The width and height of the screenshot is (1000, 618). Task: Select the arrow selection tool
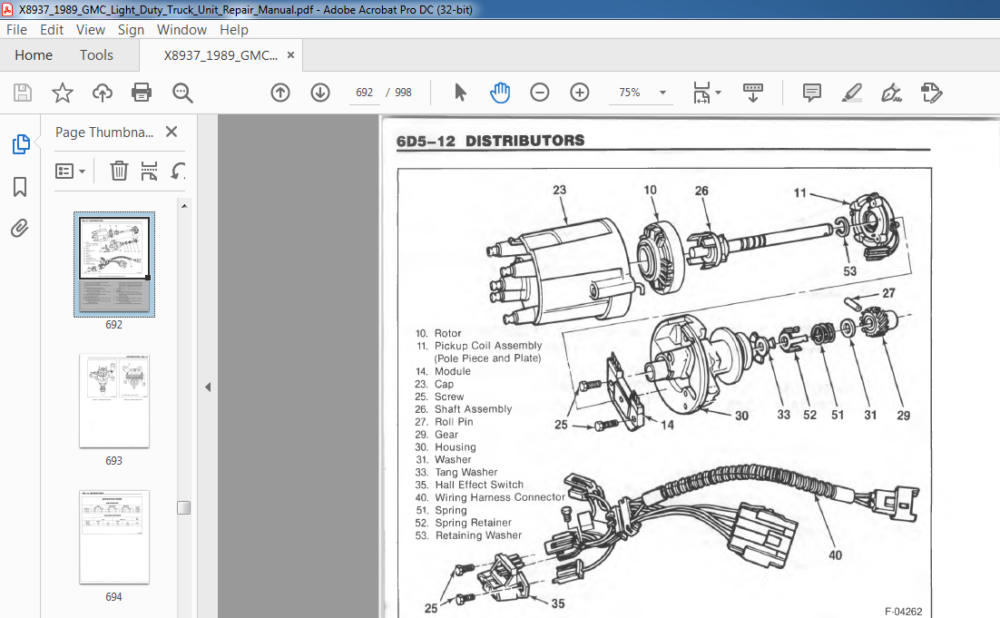pyautogui.click(x=460, y=92)
